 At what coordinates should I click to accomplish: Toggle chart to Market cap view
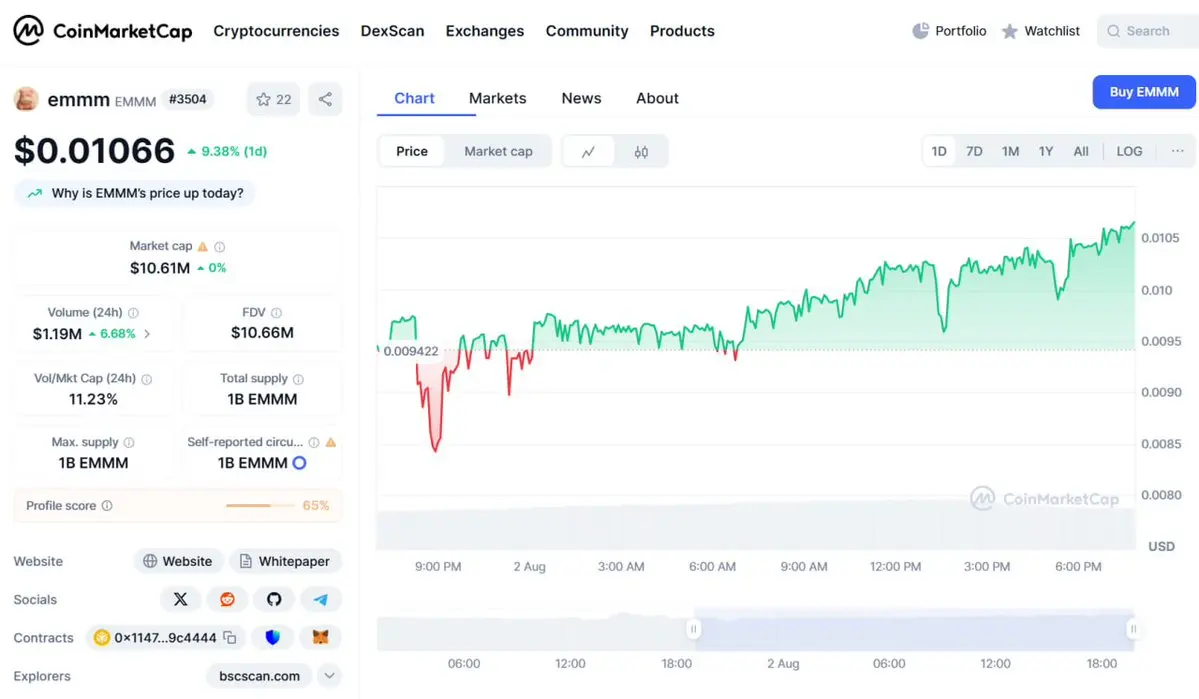point(498,151)
